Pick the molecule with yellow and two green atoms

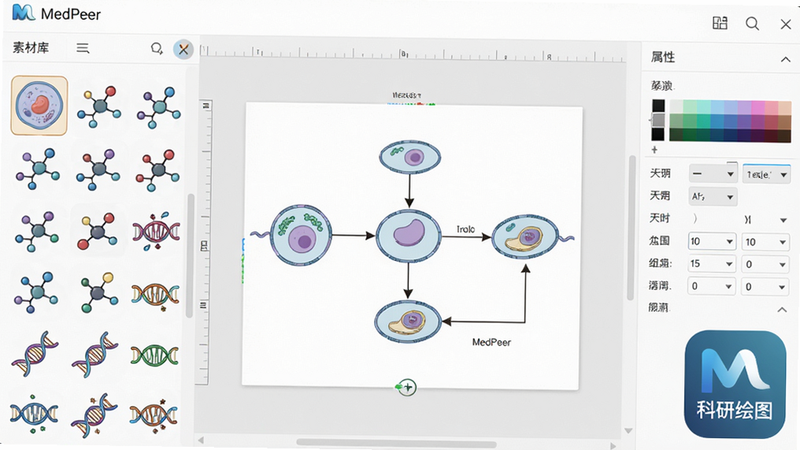pyautogui.click(x=97, y=292)
